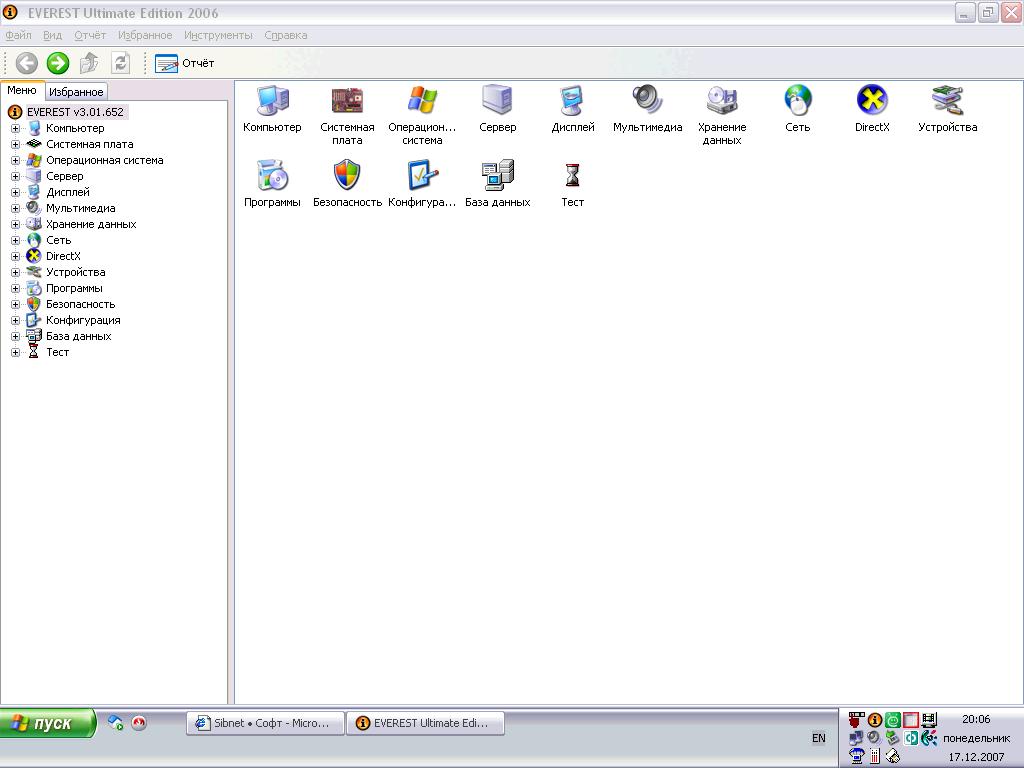The height and width of the screenshot is (768, 1024).
Task: Click the пуск Start button
Action: (x=48, y=723)
